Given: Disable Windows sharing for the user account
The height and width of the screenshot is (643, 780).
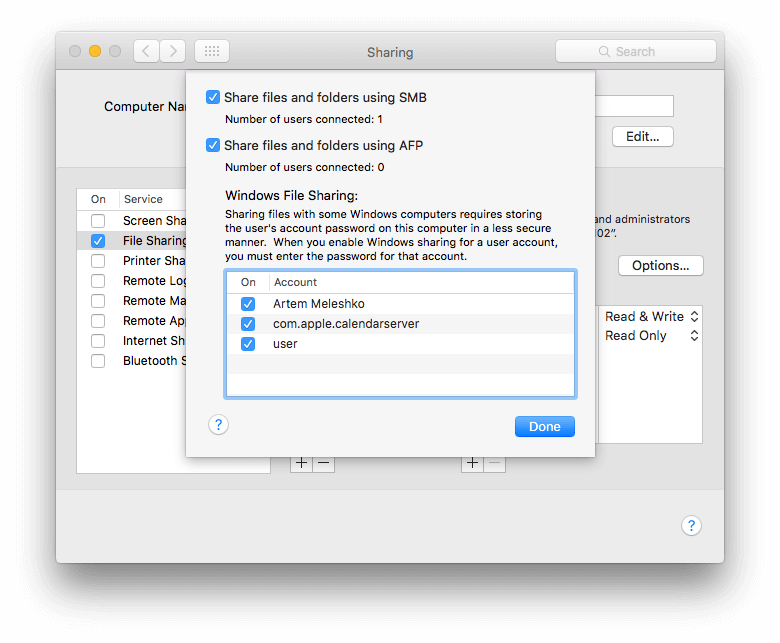Looking at the screenshot, I should pos(248,344).
